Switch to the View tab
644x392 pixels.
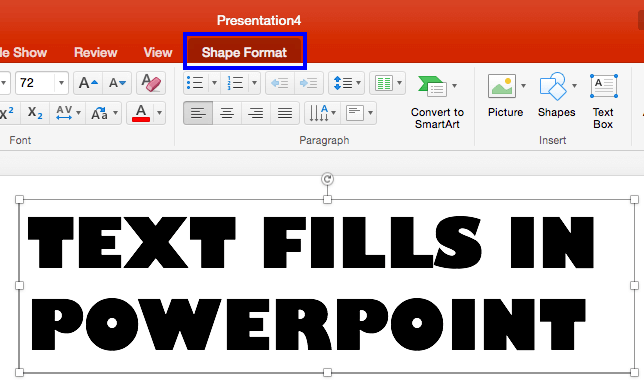(x=158, y=52)
